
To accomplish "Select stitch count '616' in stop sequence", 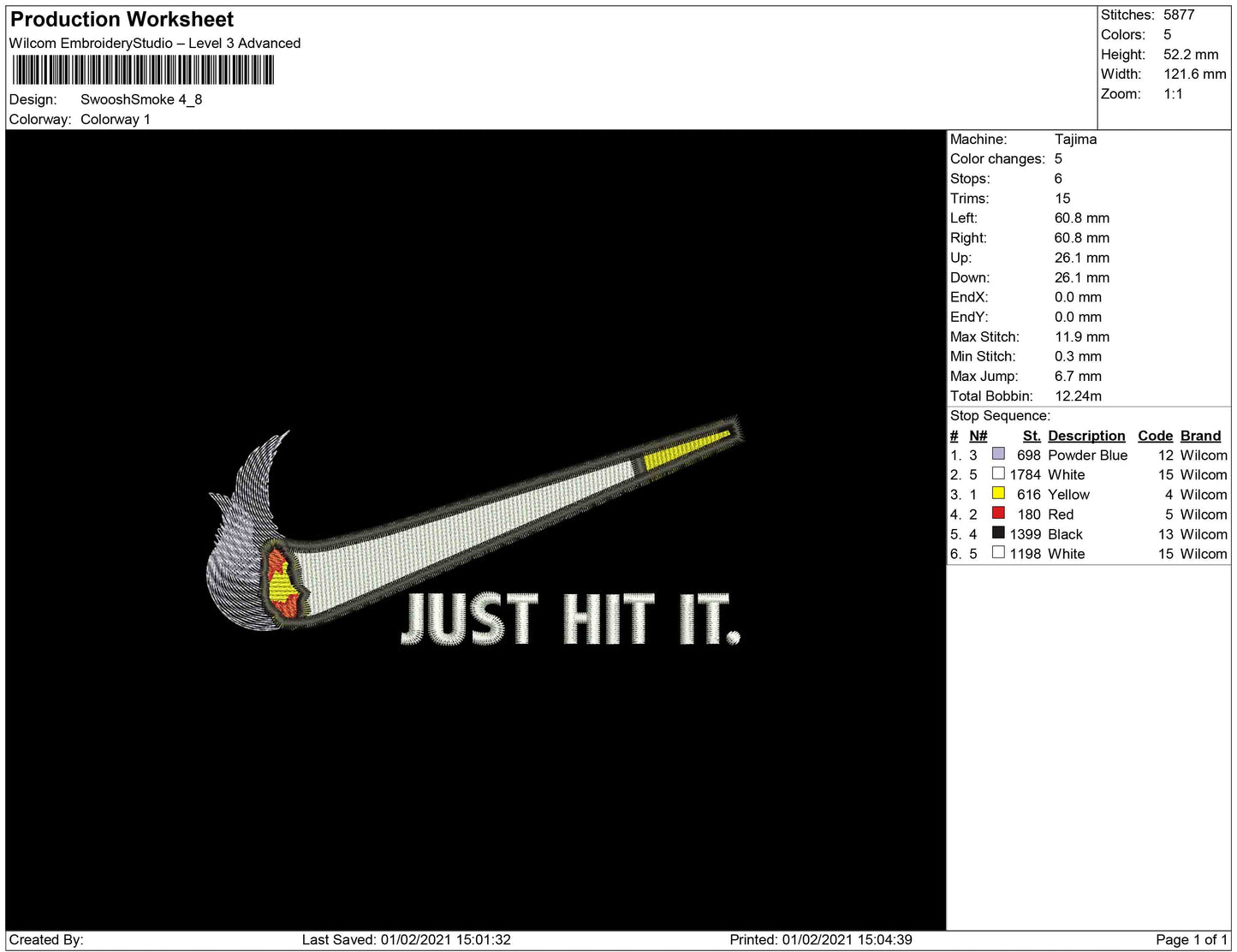I will click(1029, 495).
